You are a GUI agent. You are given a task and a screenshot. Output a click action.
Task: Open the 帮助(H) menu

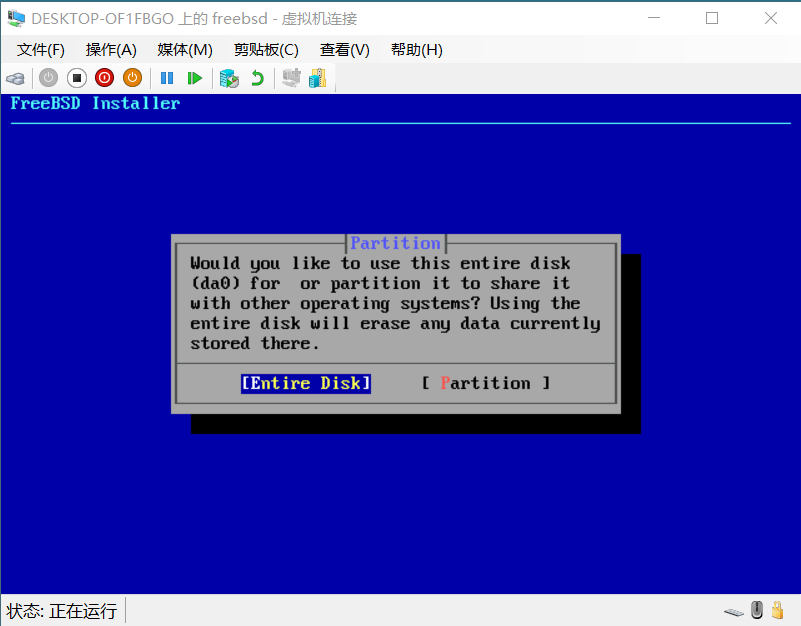(416, 50)
